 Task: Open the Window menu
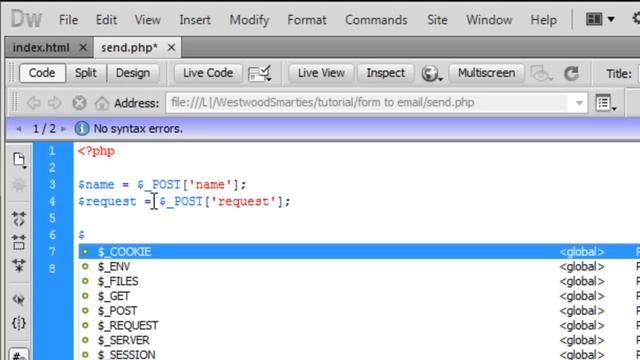pos(489,20)
